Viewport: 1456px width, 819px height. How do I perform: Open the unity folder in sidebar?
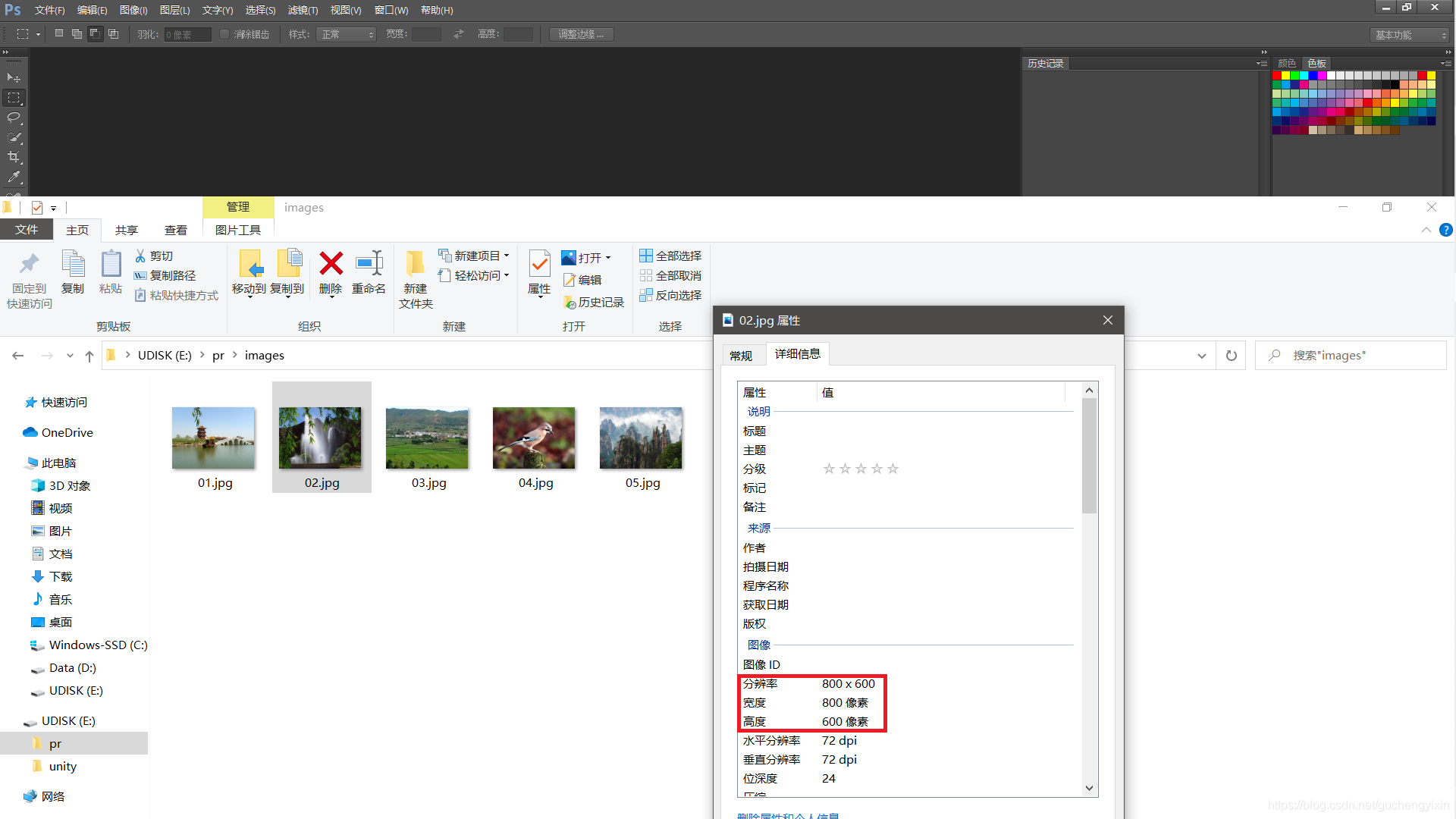(x=55, y=767)
